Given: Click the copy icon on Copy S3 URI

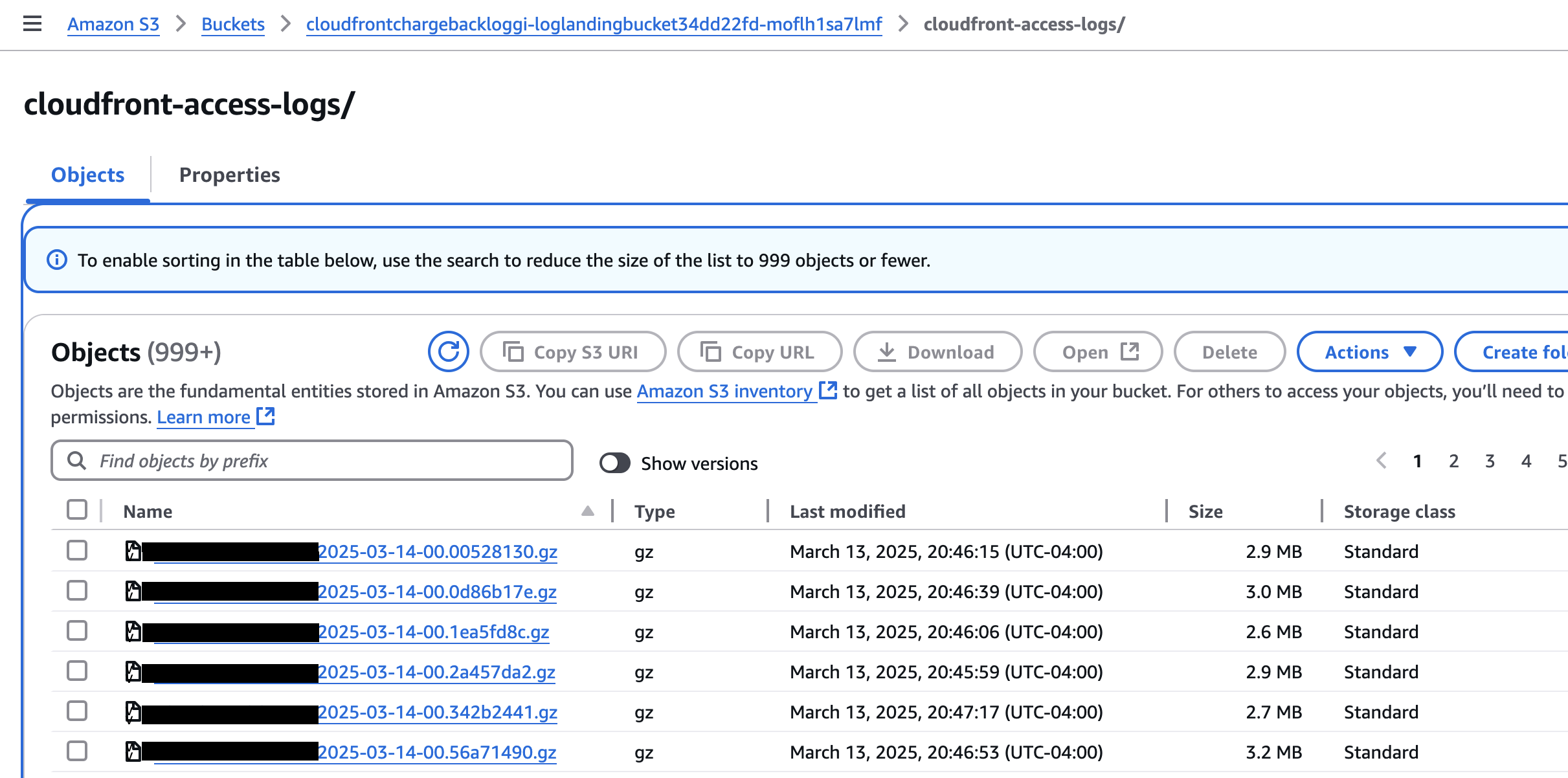Looking at the screenshot, I should coord(515,351).
